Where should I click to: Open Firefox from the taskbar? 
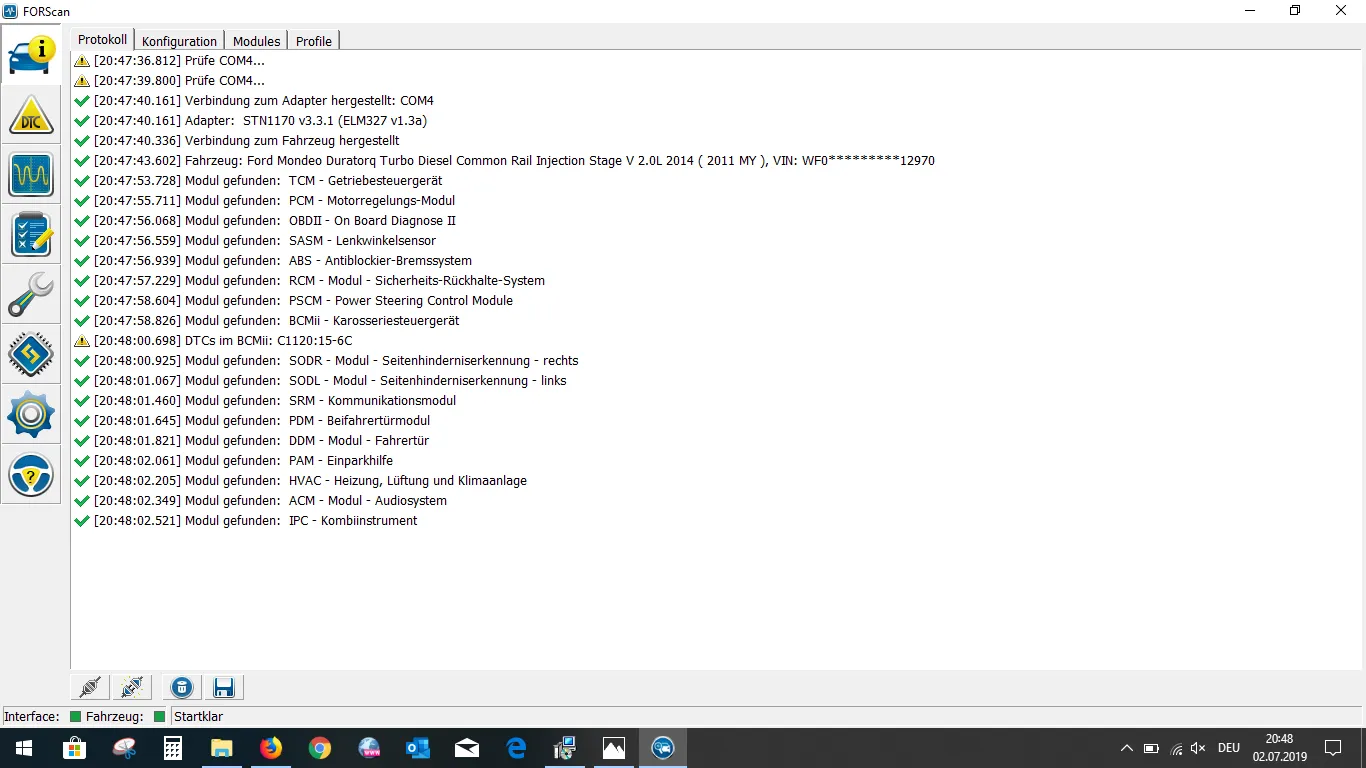point(271,748)
